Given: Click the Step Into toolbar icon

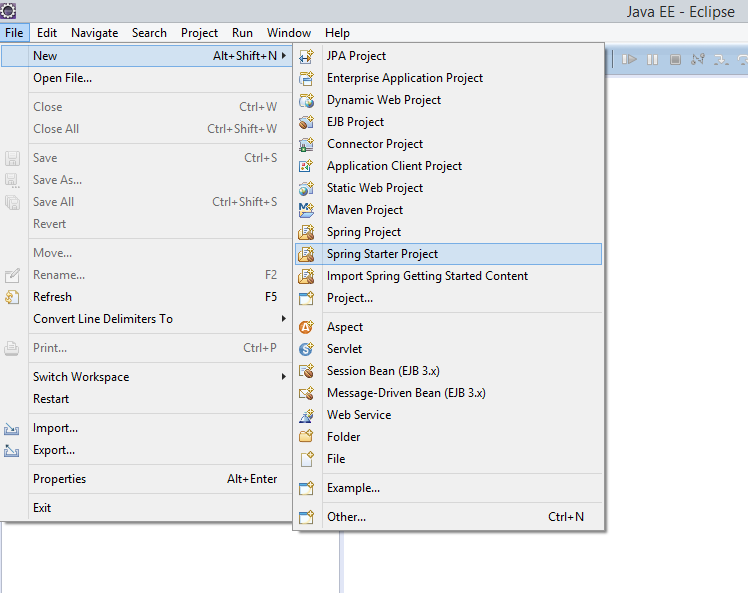Looking at the screenshot, I should [x=721, y=60].
